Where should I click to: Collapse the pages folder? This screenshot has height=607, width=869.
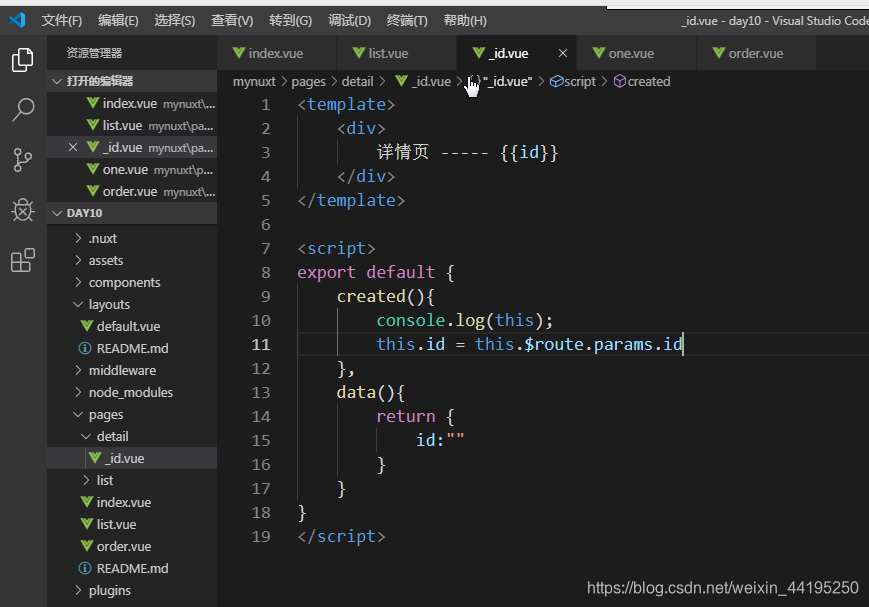click(x=132, y=414)
